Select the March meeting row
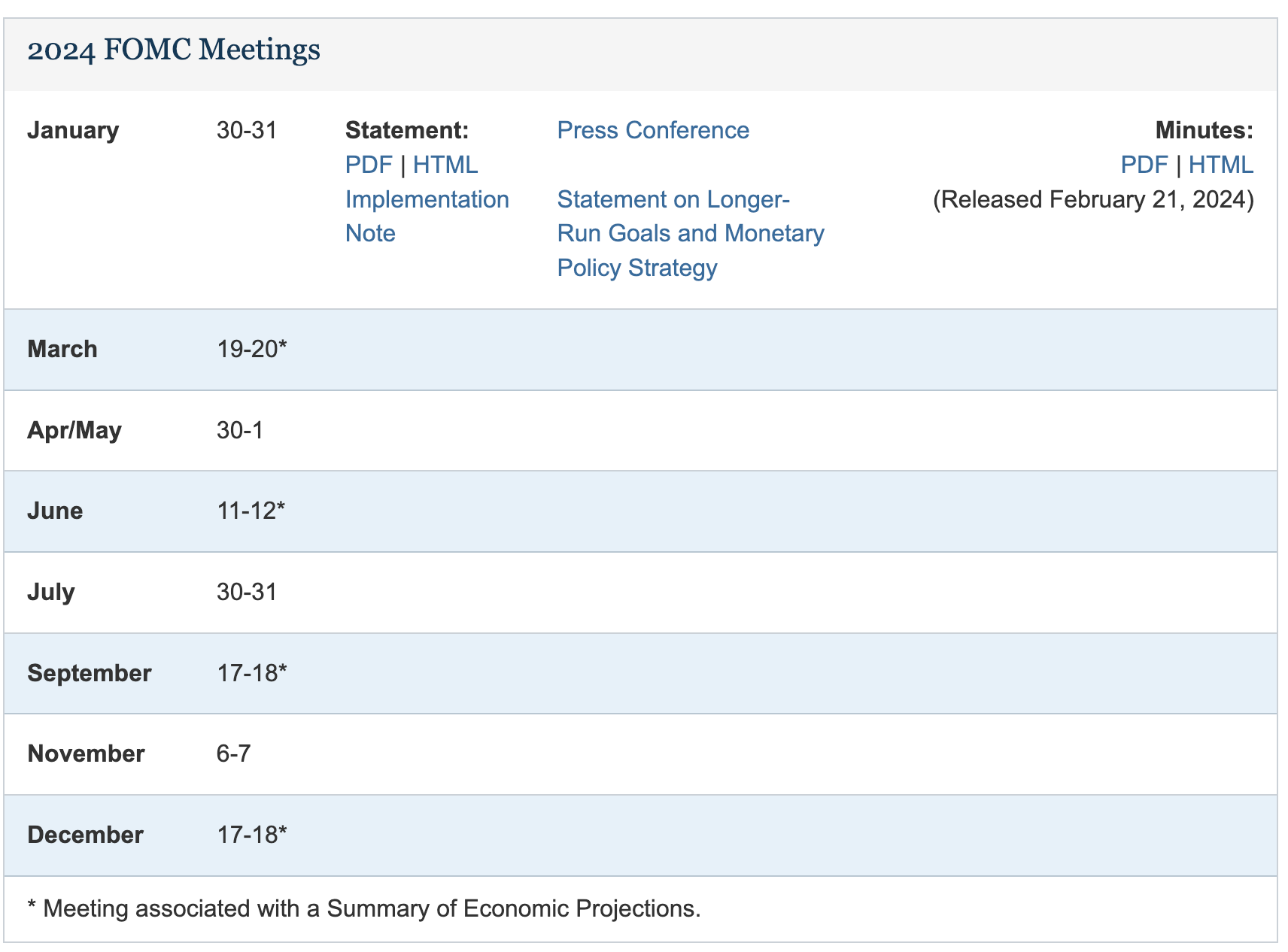This screenshot has height=952, width=1288. point(62,349)
